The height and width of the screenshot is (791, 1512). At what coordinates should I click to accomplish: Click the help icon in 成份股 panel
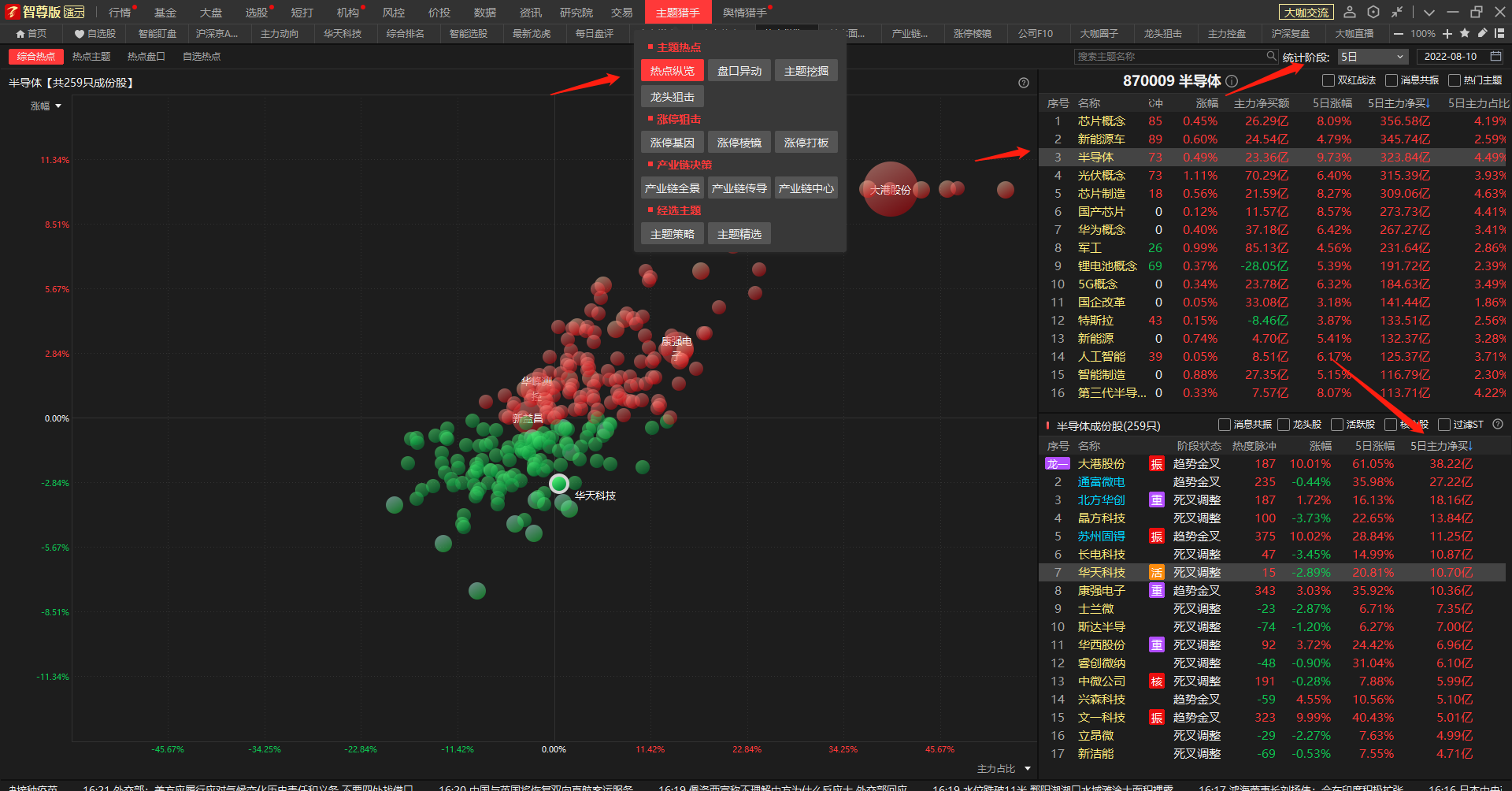click(1498, 424)
